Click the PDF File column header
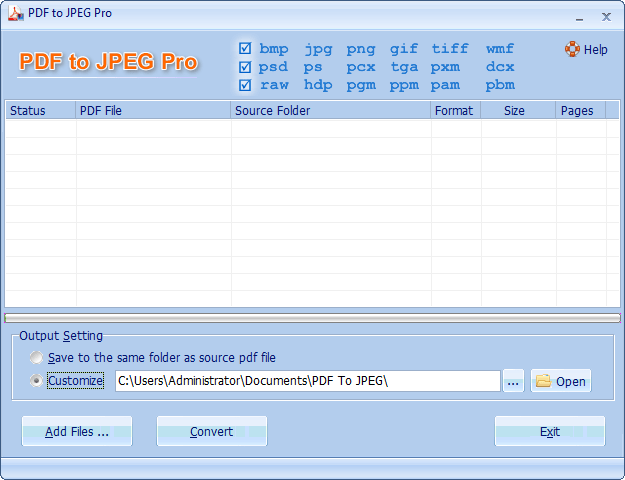Viewport: 625px width, 480px height. [153, 111]
